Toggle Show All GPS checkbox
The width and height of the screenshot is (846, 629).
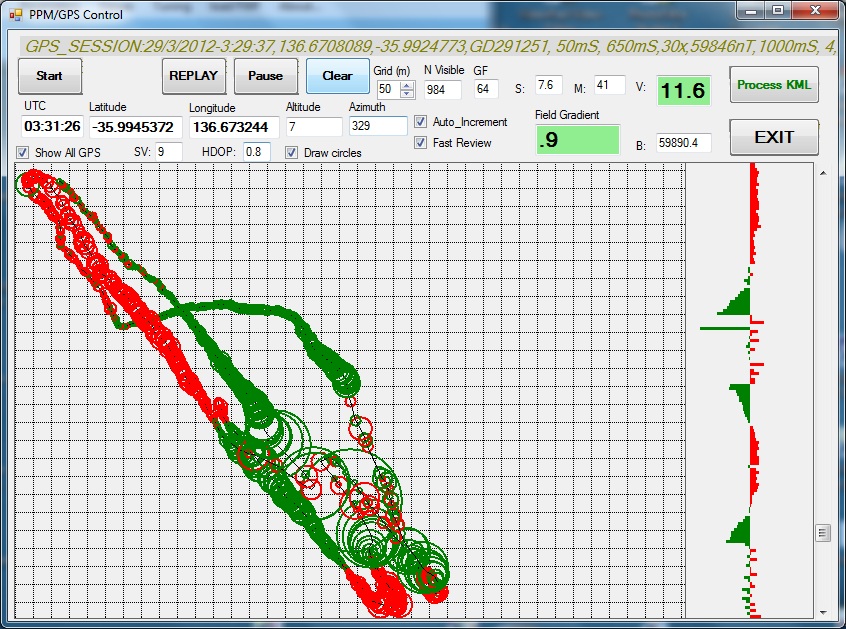click(x=23, y=153)
